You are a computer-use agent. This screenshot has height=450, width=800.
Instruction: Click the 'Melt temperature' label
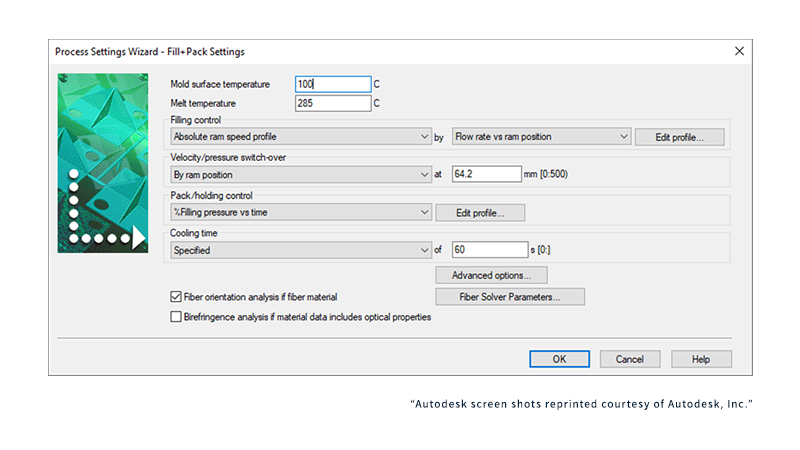point(203,103)
